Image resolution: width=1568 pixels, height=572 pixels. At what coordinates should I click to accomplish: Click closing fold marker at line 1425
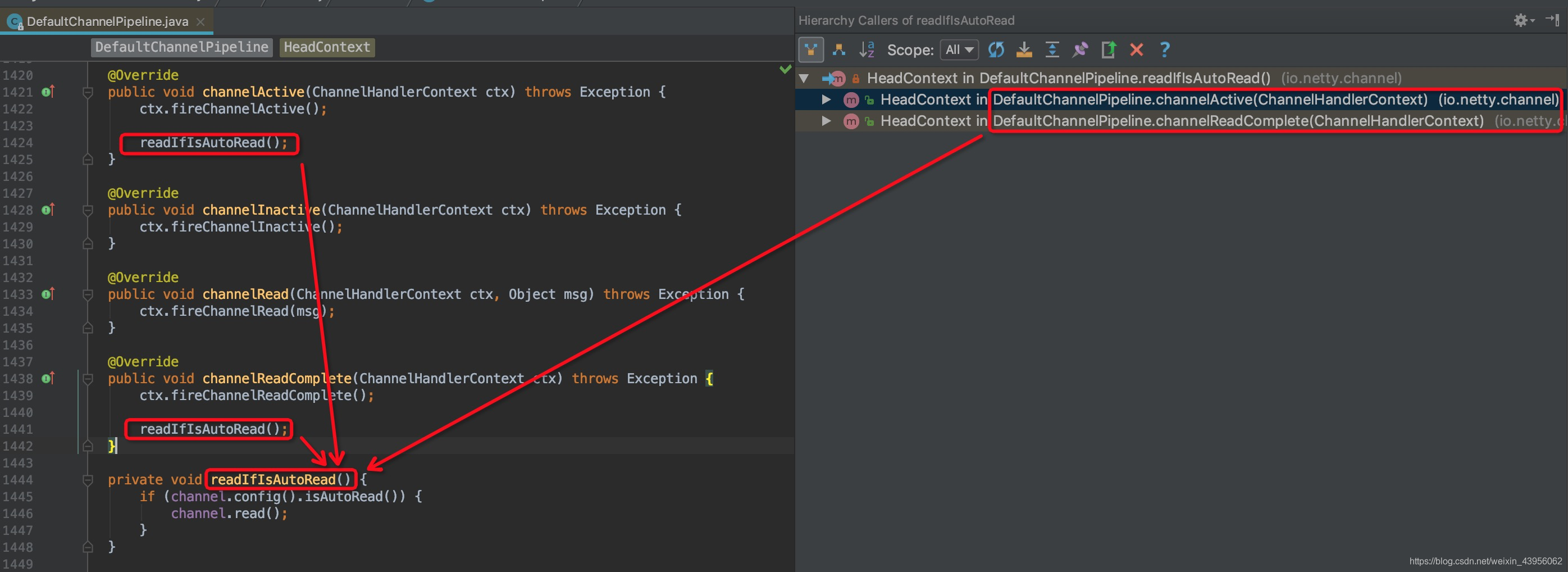(88, 160)
